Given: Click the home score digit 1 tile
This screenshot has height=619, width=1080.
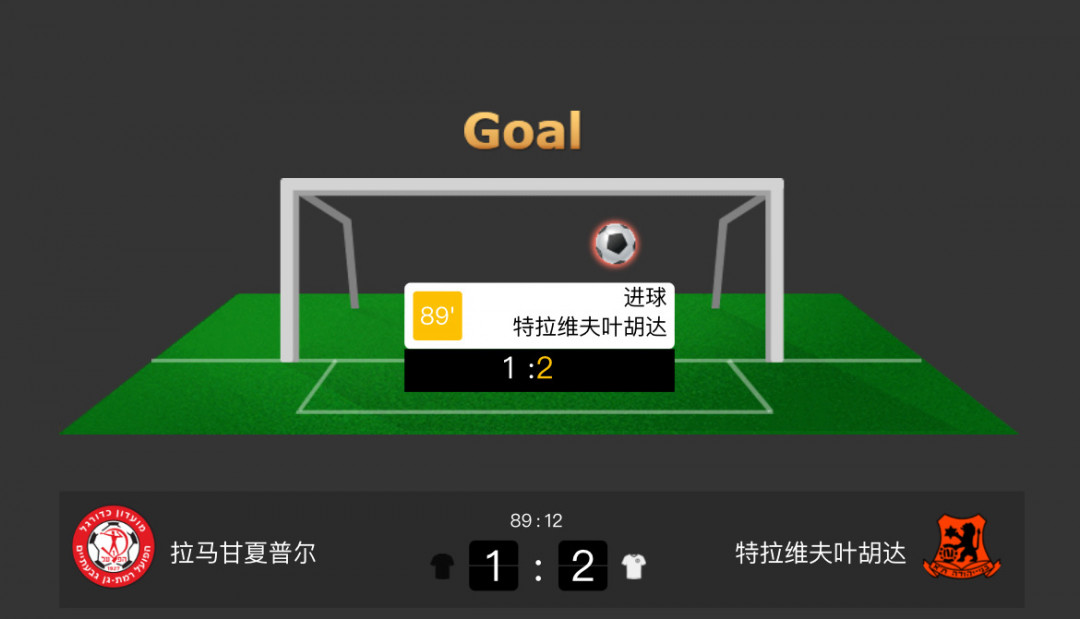Looking at the screenshot, I should tap(493, 566).
